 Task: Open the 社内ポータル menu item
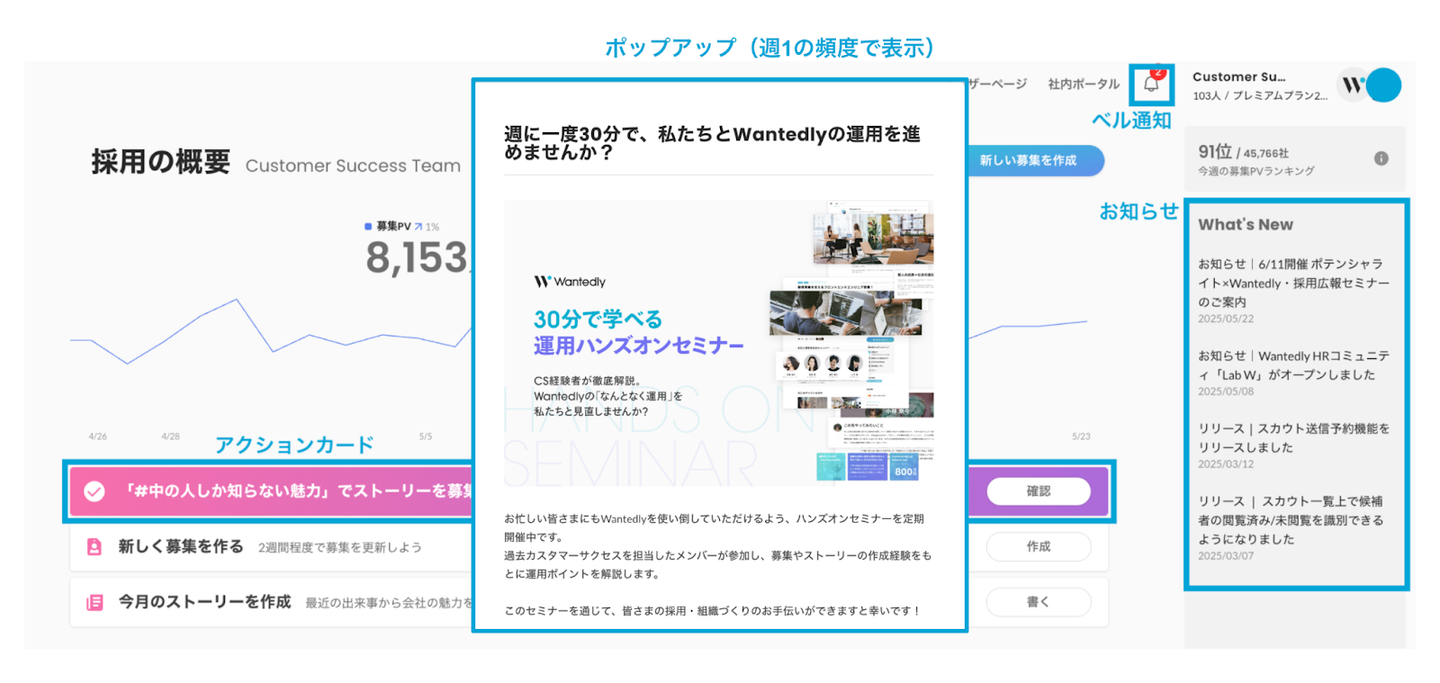(1083, 84)
